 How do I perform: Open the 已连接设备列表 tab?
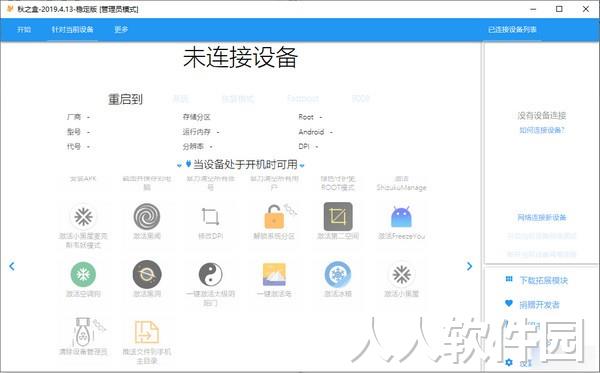coord(512,29)
